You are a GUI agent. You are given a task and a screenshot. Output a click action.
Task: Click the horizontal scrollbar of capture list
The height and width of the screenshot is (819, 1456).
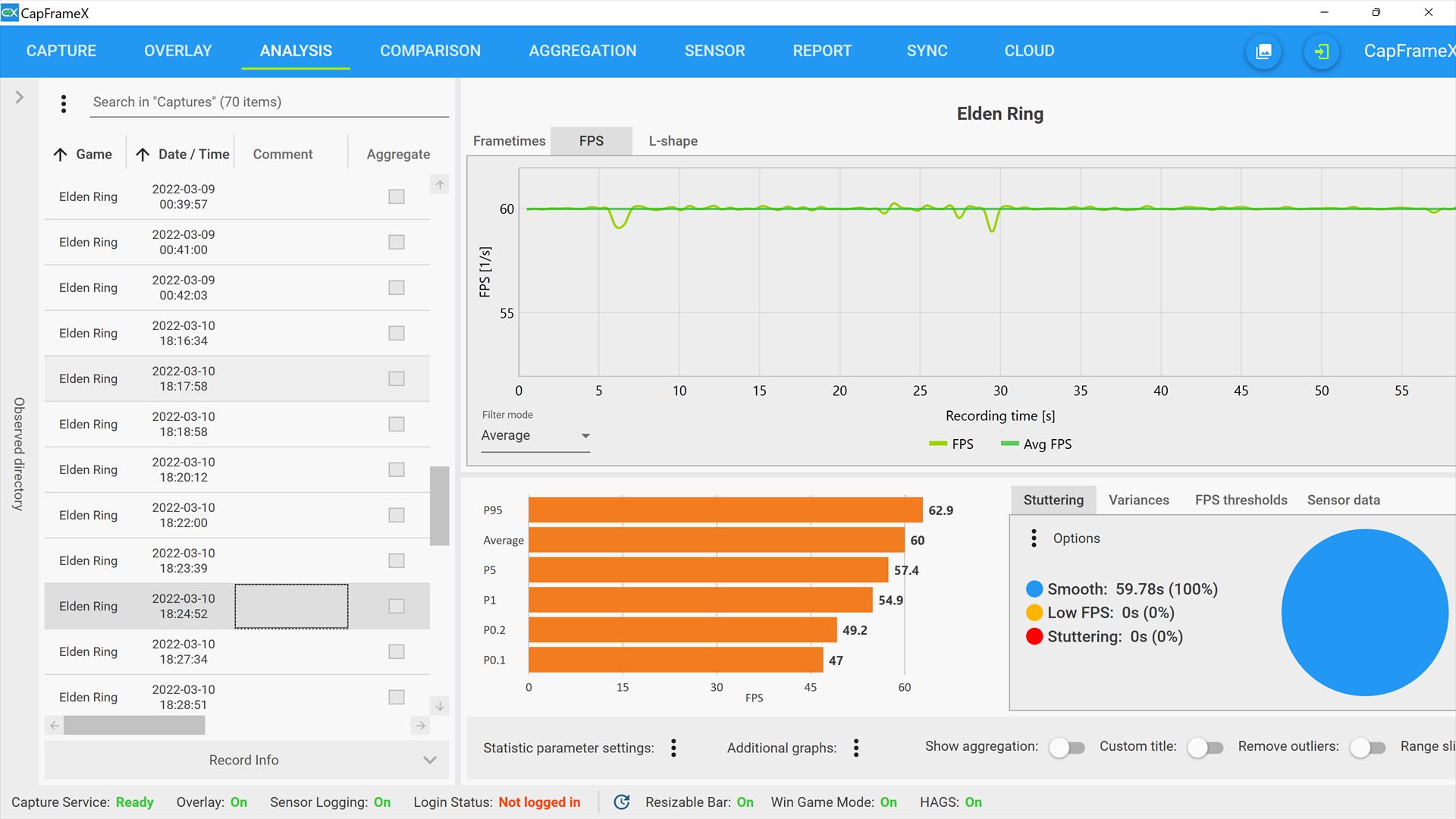tap(134, 726)
